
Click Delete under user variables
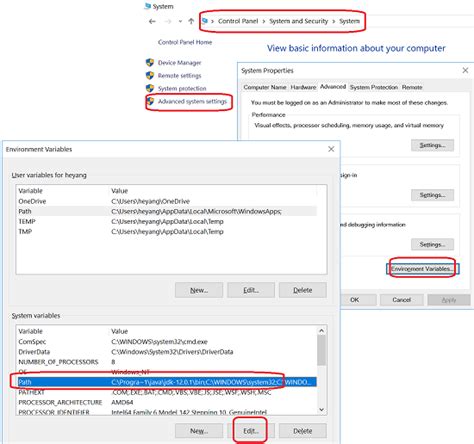303,290
